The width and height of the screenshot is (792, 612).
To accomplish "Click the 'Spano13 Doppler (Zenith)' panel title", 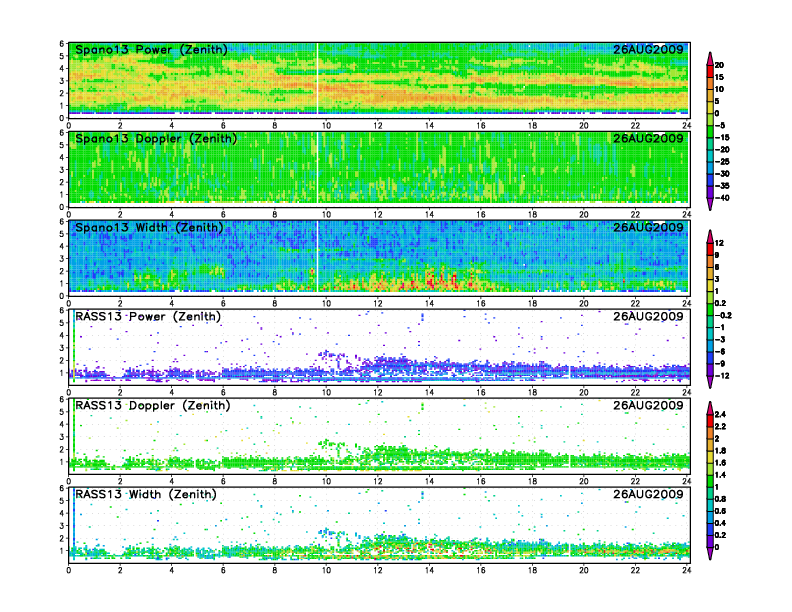I will tap(156, 139).
